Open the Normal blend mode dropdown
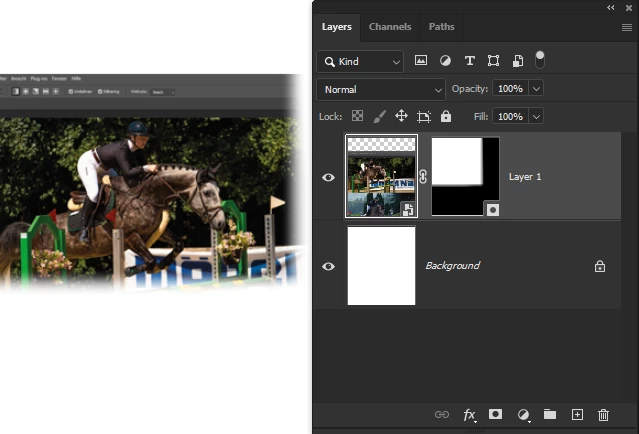 pos(381,89)
